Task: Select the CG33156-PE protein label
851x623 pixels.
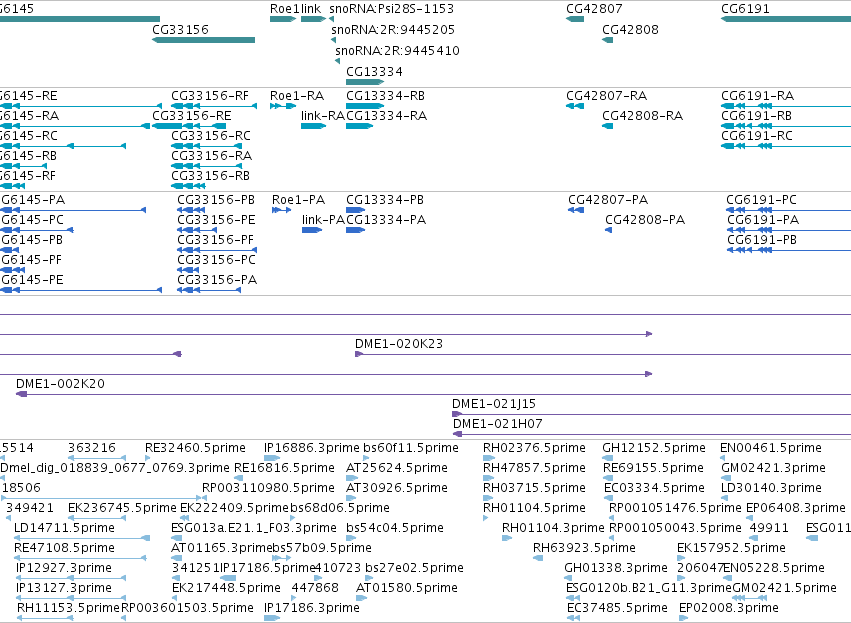Action: point(217,220)
